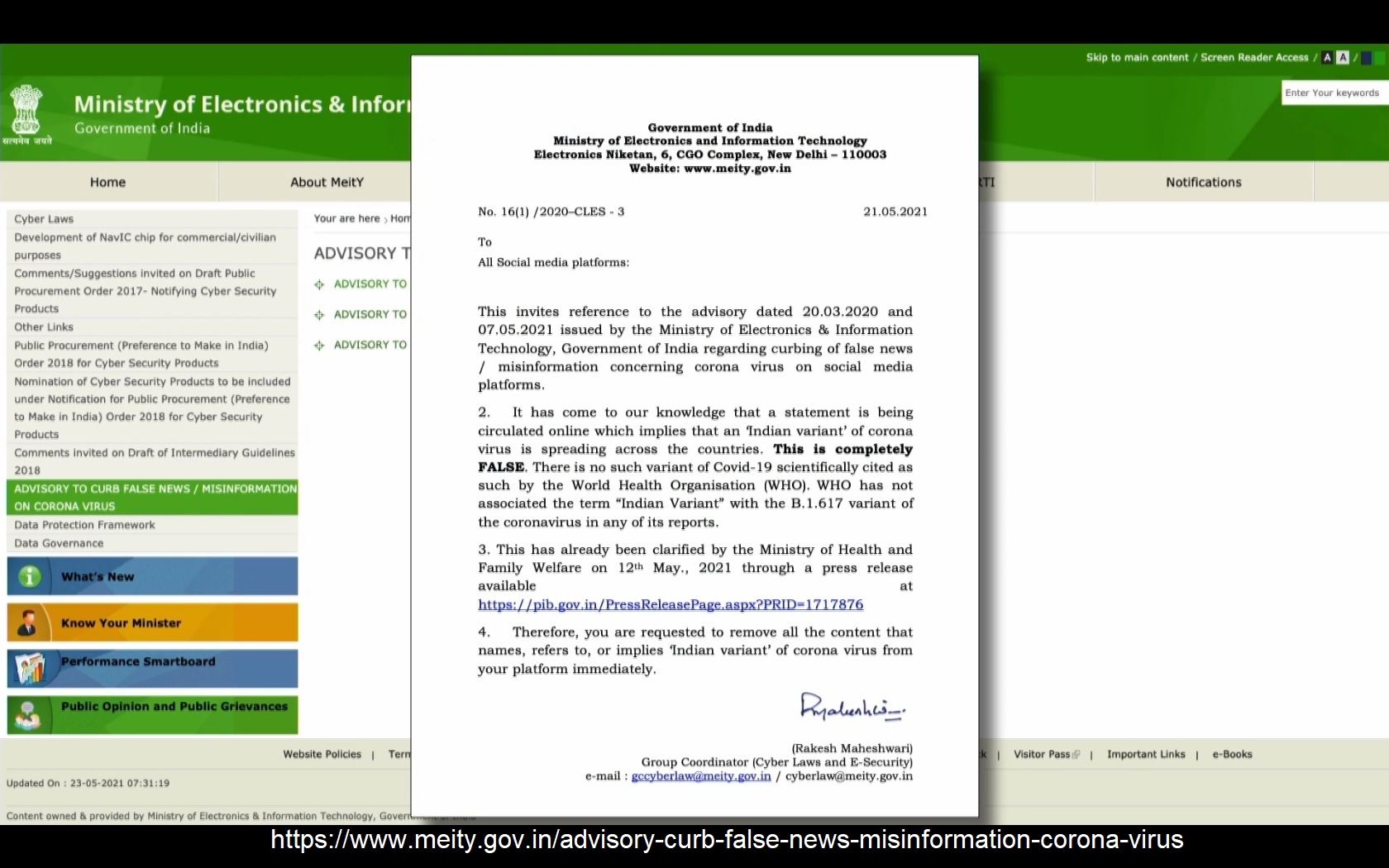Click the Screen Reader Access link
The image size is (1389, 868).
1253,58
